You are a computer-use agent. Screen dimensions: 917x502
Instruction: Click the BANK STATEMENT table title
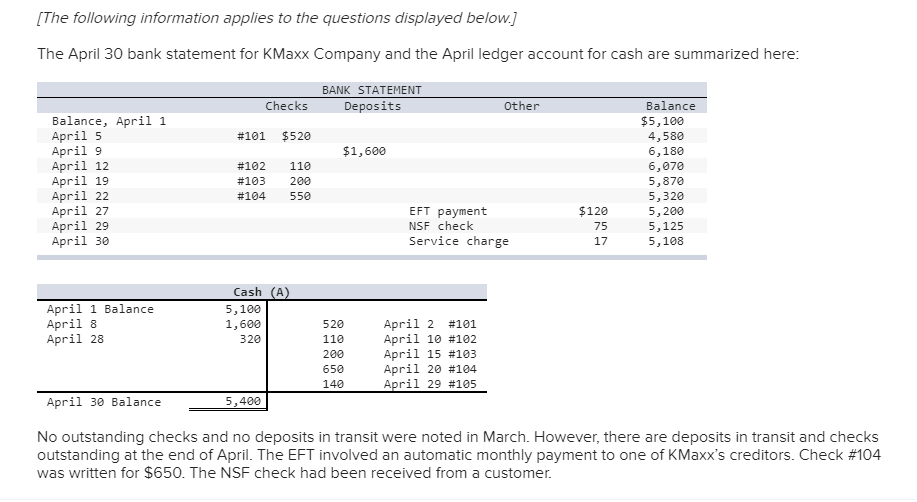371,90
